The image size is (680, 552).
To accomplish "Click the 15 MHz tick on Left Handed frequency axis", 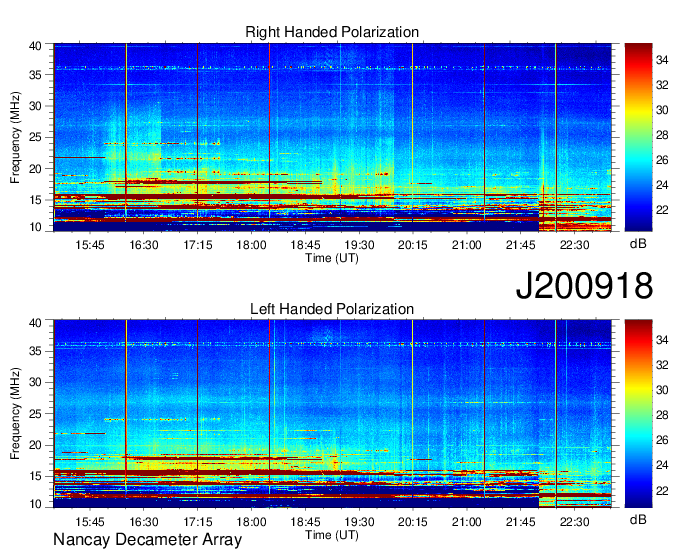I will coord(35,476).
